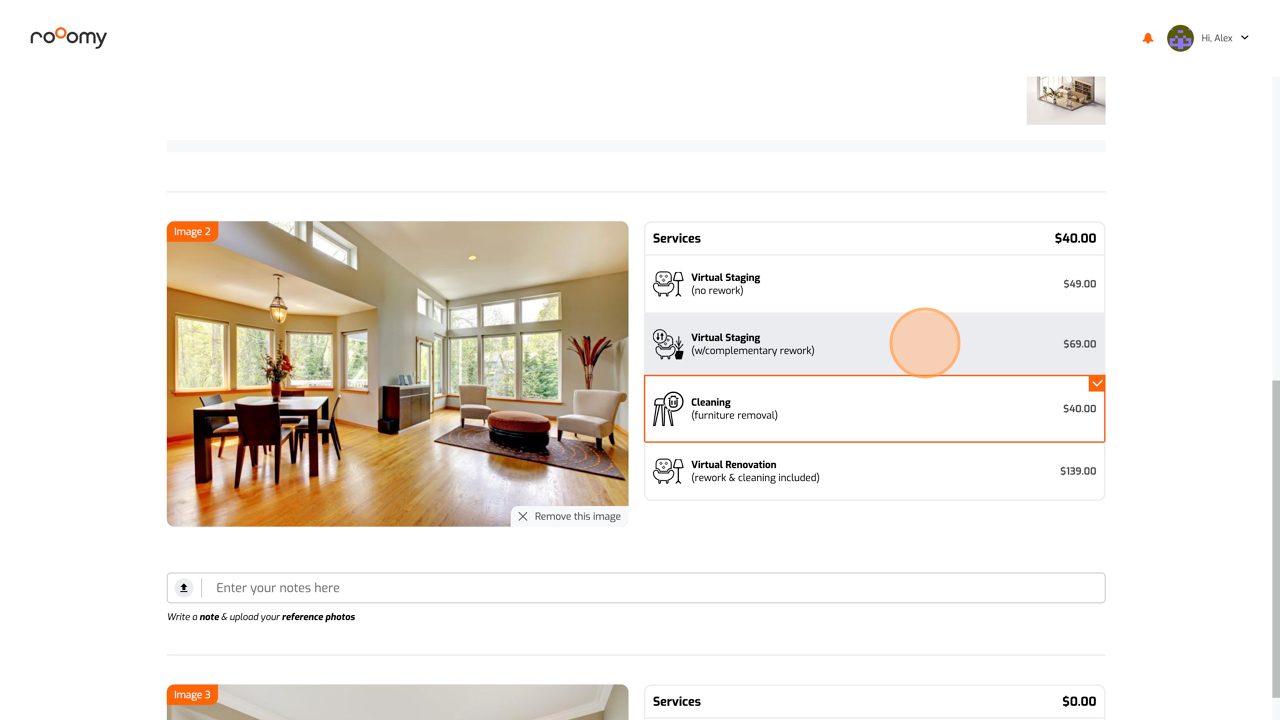Click the Services heading of Image 3

677,701
